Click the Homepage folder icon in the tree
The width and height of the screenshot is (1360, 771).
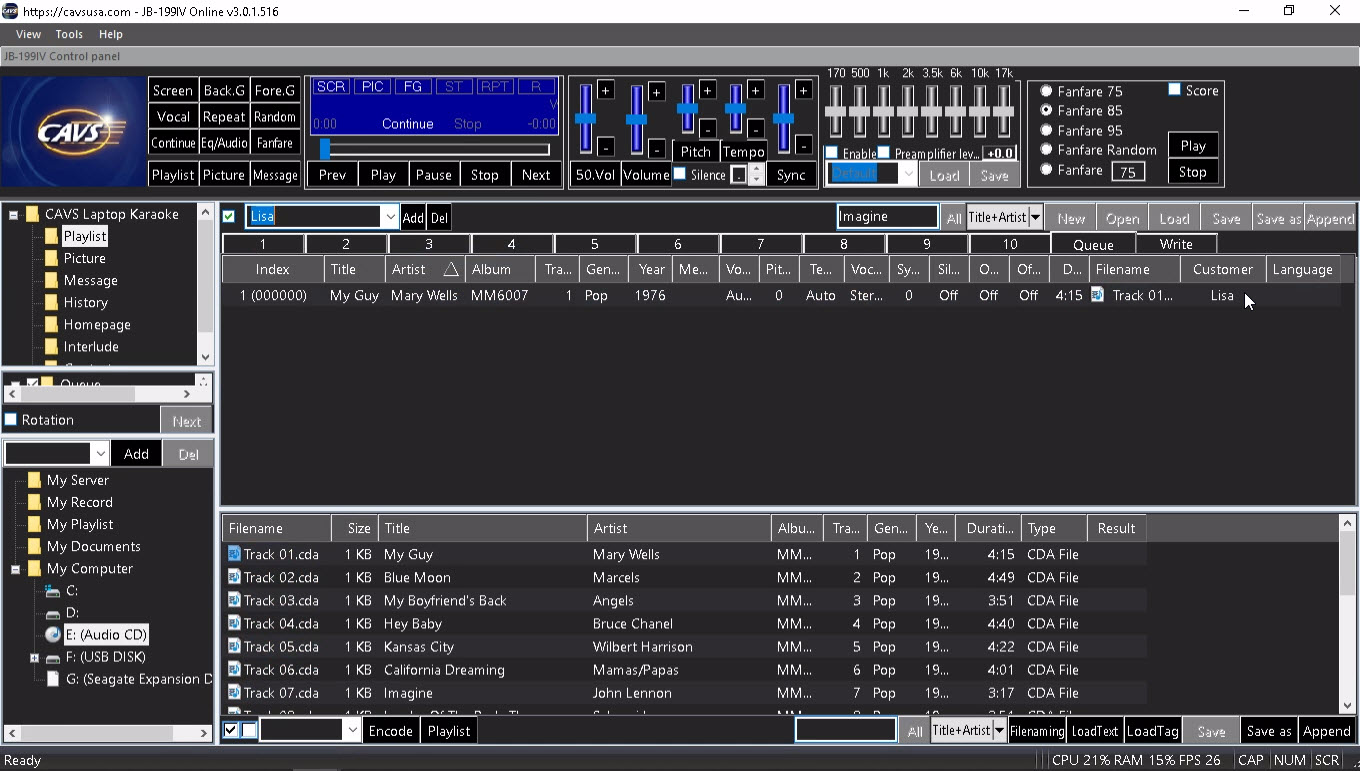(51, 324)
